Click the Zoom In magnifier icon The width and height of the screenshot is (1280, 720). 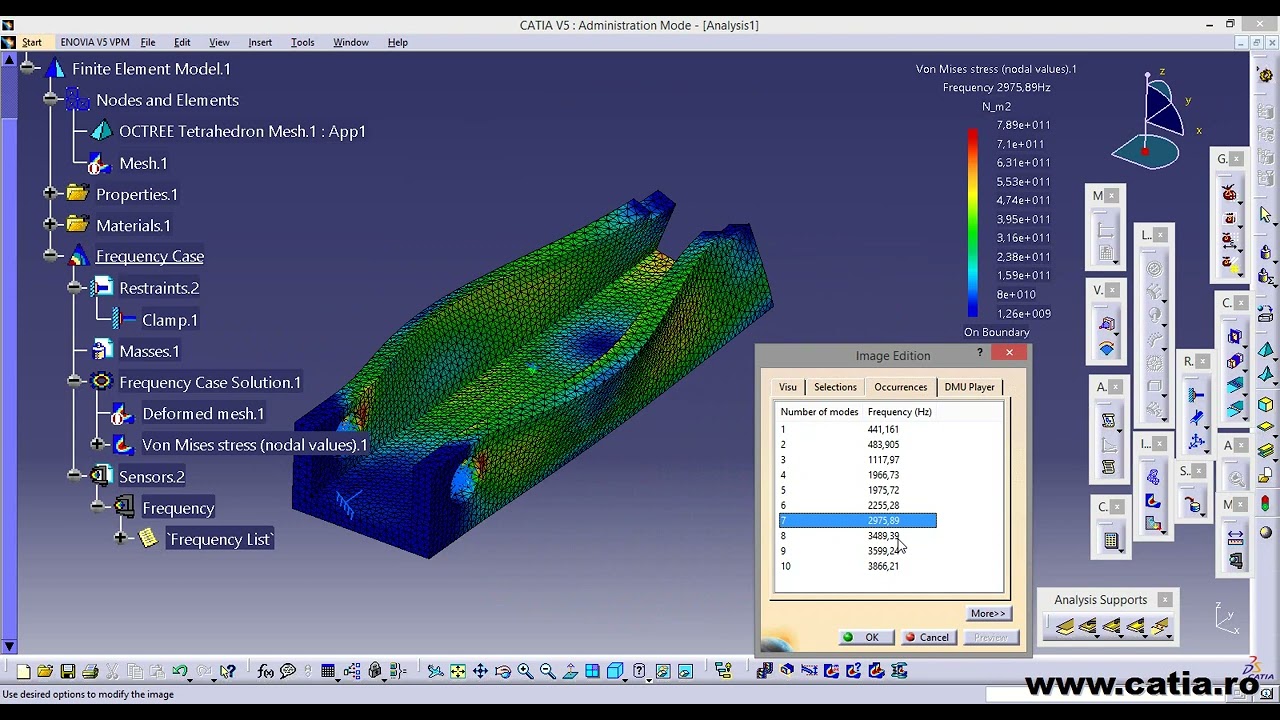pos(525,671)
